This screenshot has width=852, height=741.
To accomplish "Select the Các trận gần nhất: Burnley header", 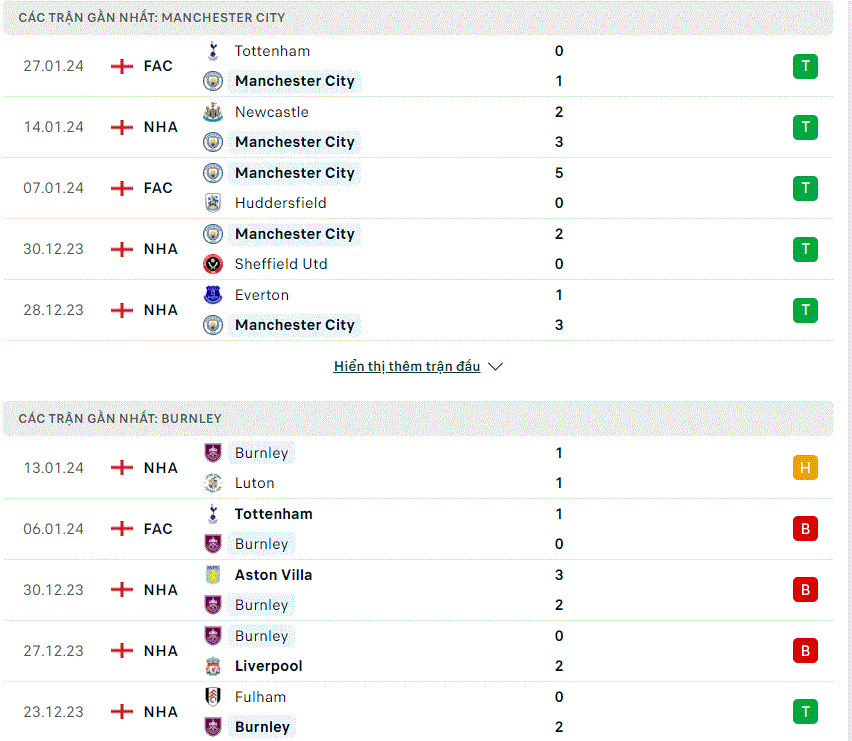I will [x=418, y=418].
